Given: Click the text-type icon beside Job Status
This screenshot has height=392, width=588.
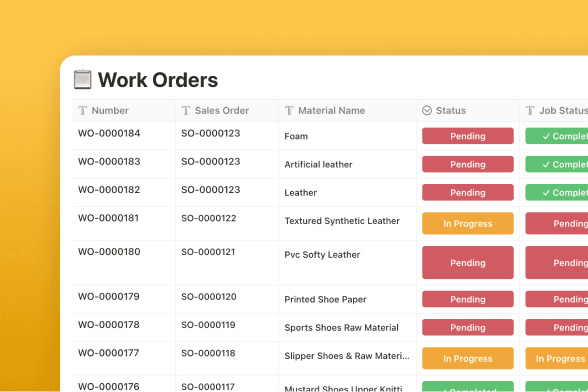Looking at the screenshot, I should tap(530, 111).
